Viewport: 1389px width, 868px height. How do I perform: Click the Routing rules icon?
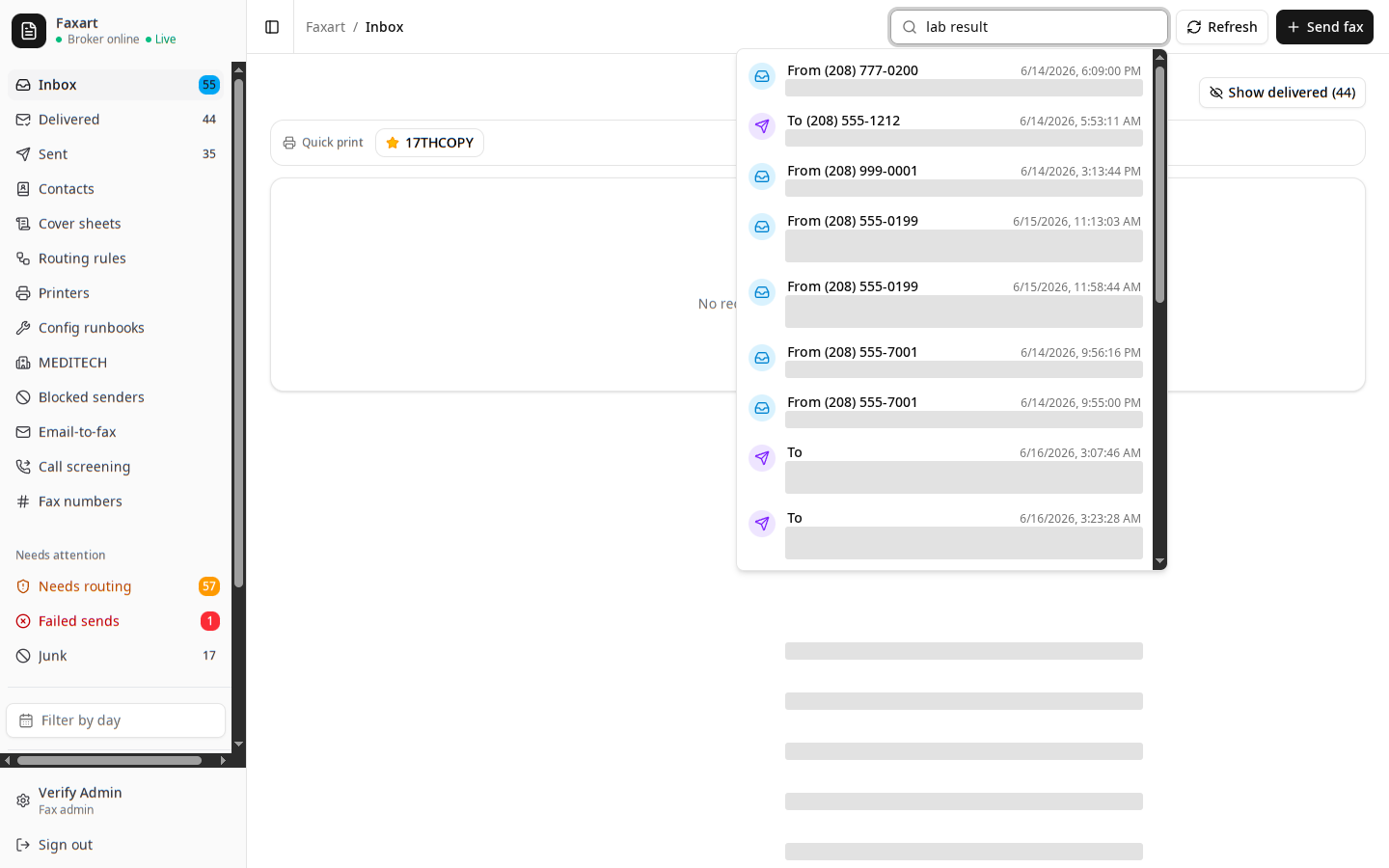tap(23, 258)
